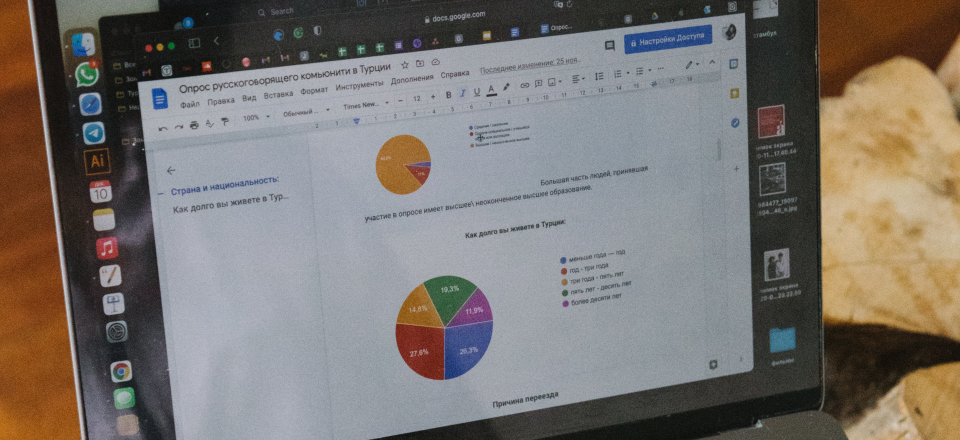
Task: Star the document title
Action: pos(404,65)
